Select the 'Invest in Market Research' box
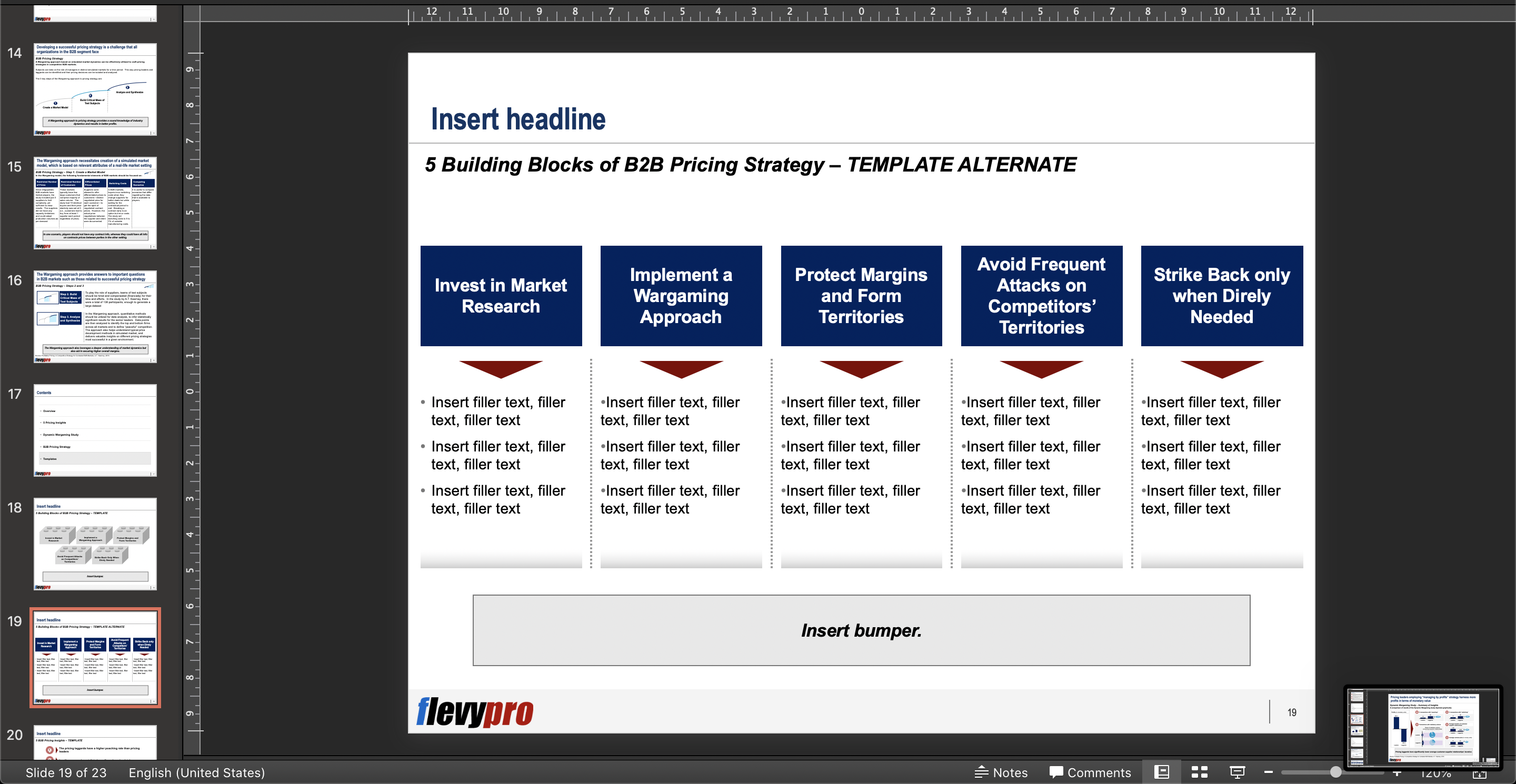Viewport: 1516px width, 784px height. [501, 296]
